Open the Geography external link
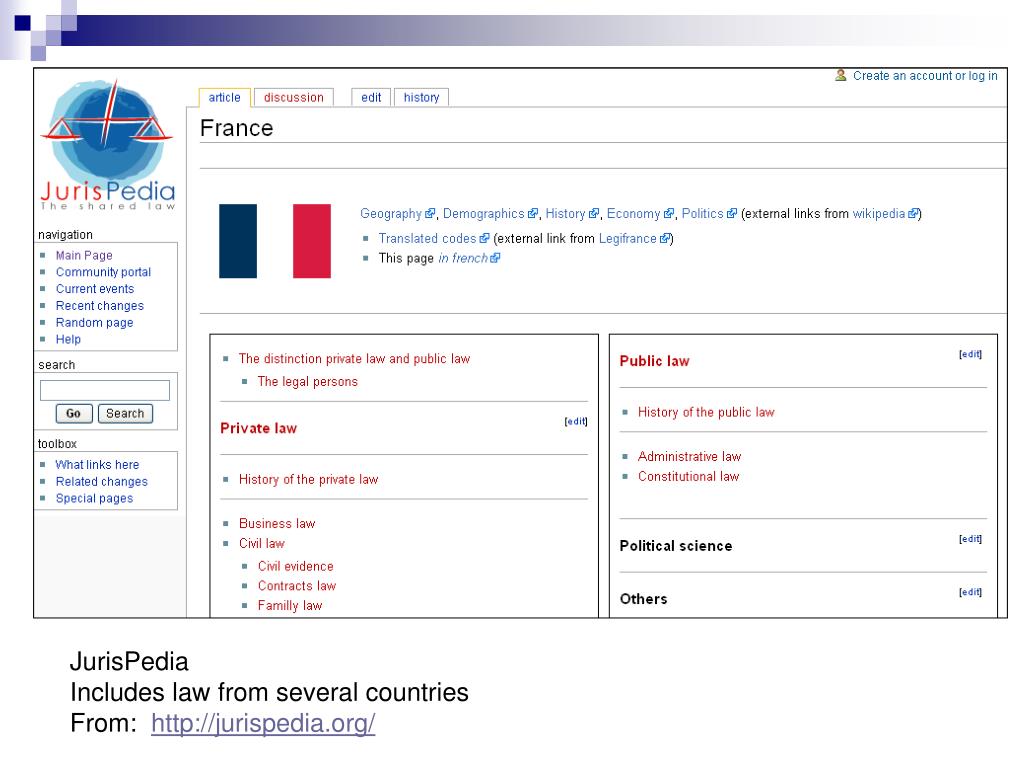The image size is (1024, 768). pyautogui.click(x=397, y=214)
